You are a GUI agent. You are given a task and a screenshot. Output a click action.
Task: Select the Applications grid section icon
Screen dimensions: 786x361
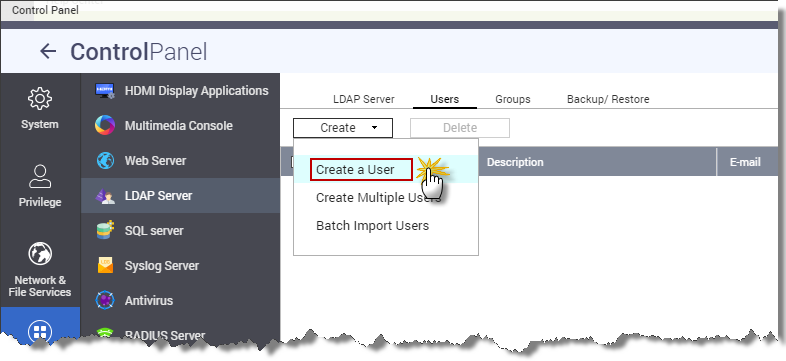40,331
